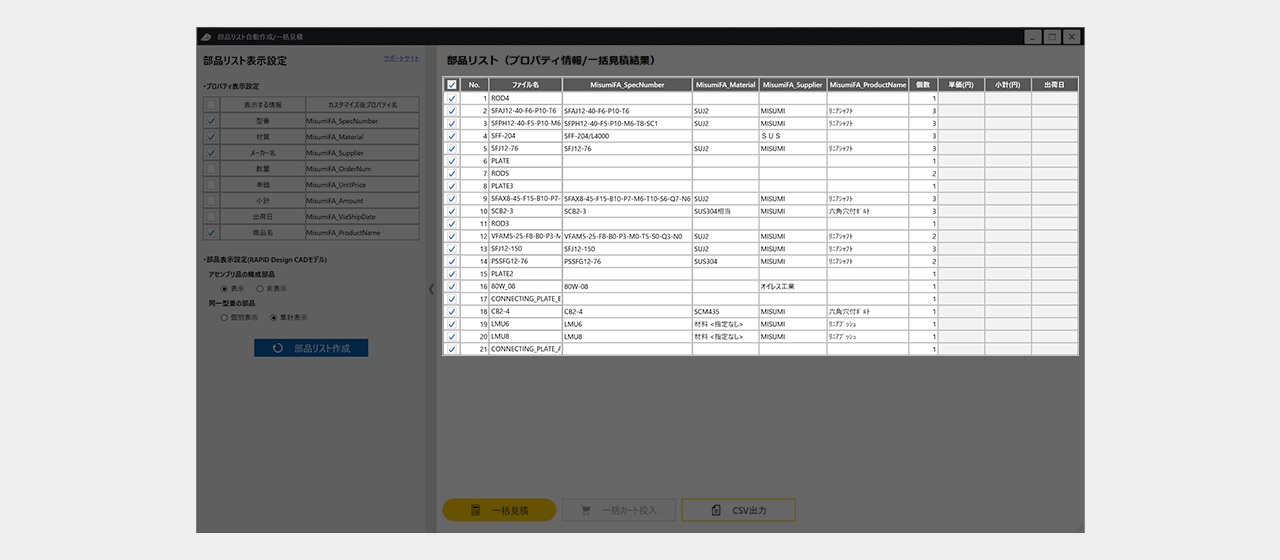1280x560 pixels.
Task: Open the サポートサイト link
Action: (401, 59)
